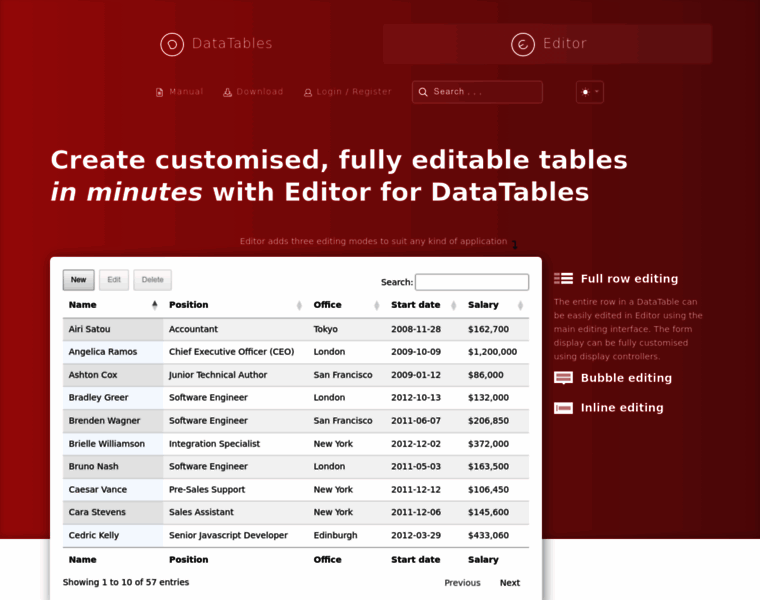
Task: Switch to the DataTables site tab
Action: click(217, 44)
